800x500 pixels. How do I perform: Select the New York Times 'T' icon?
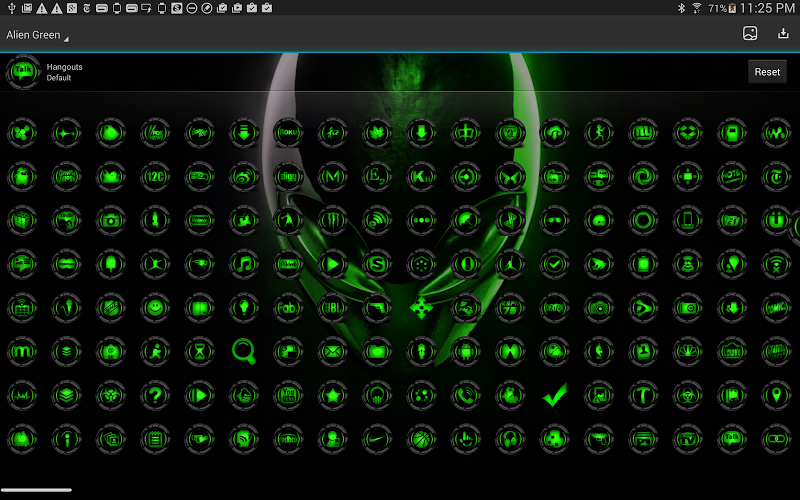coord(777,177)
